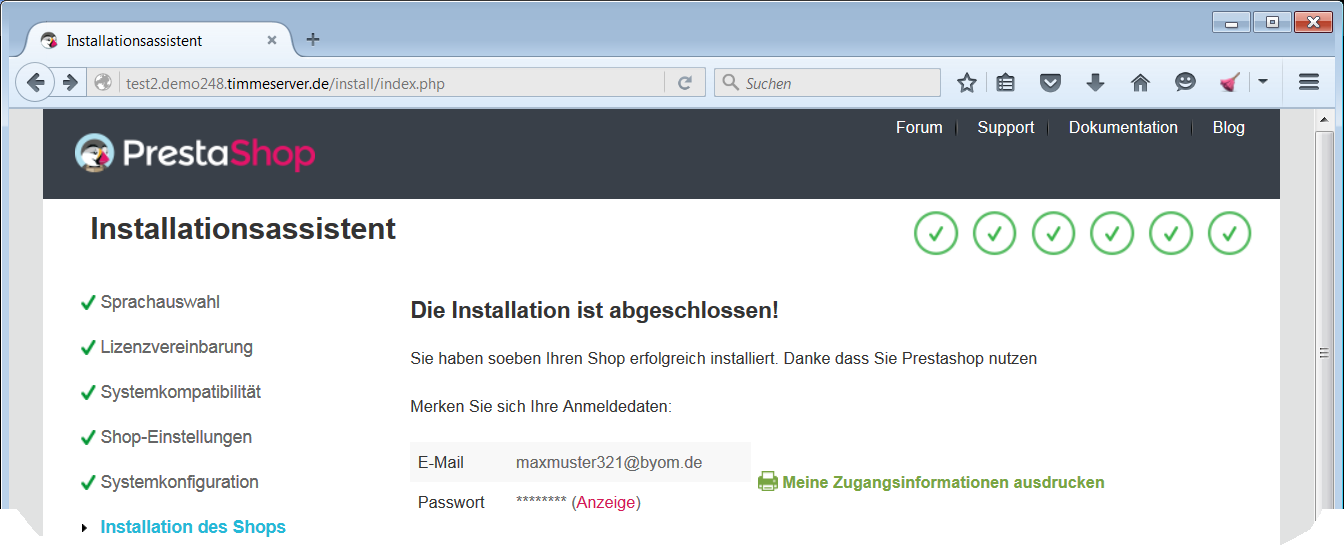Click the scrollbar up arrow
The image size is (1344, 549).
[1324, 119]
